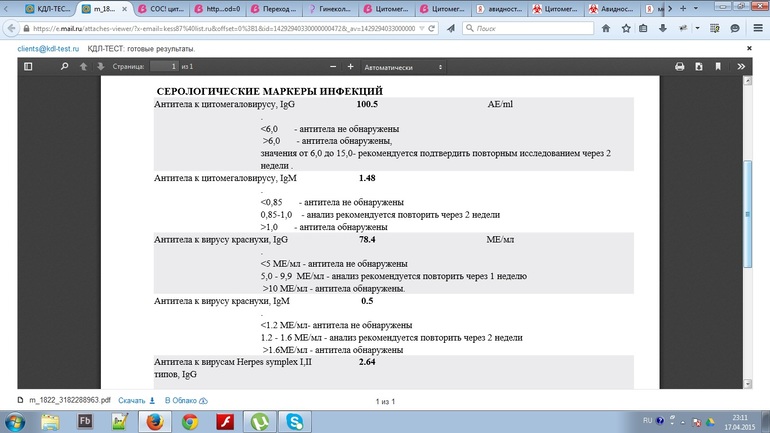Click the address bar URL

(x=224, y=28)
